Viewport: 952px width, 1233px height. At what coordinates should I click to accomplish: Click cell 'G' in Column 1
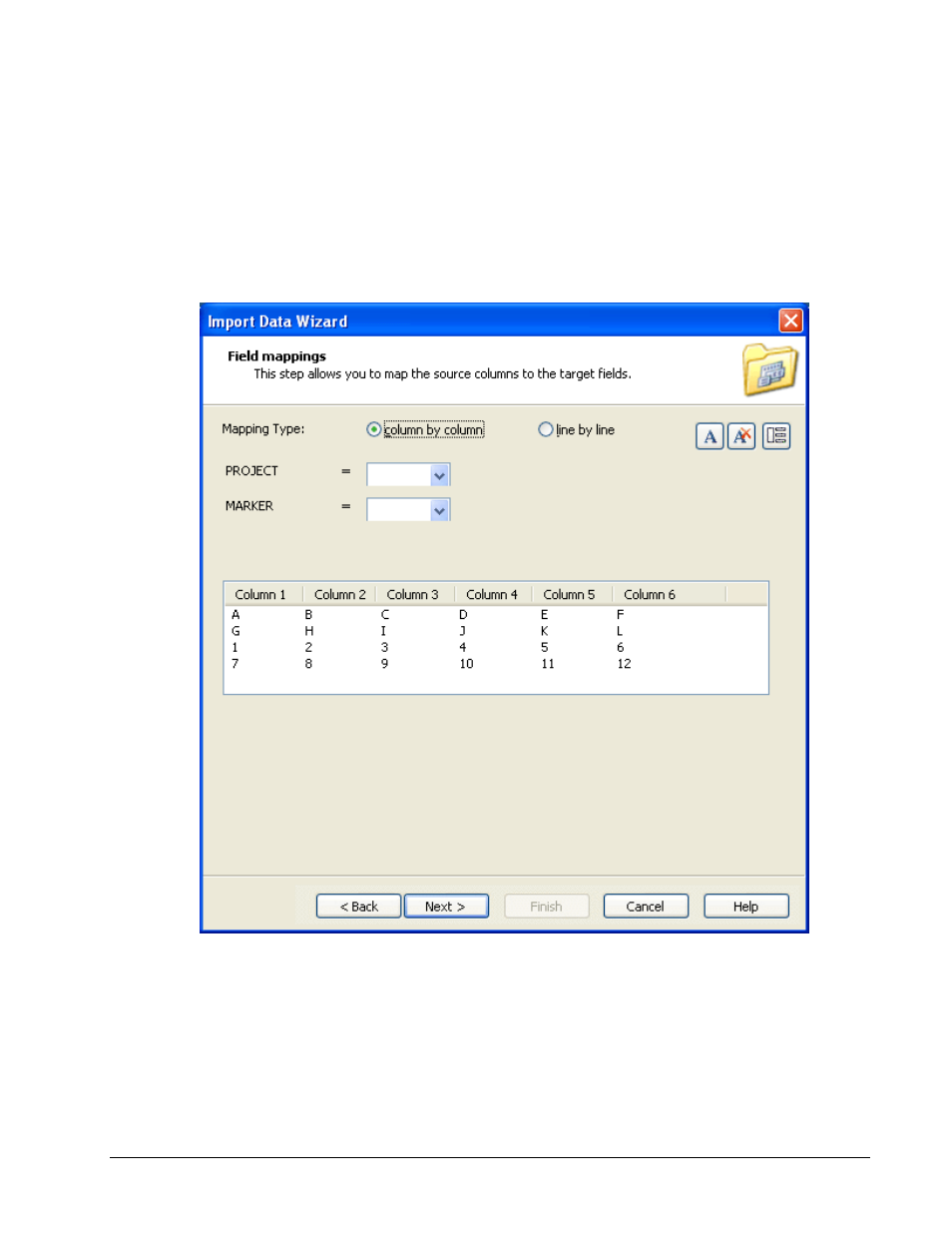(236, 631)
